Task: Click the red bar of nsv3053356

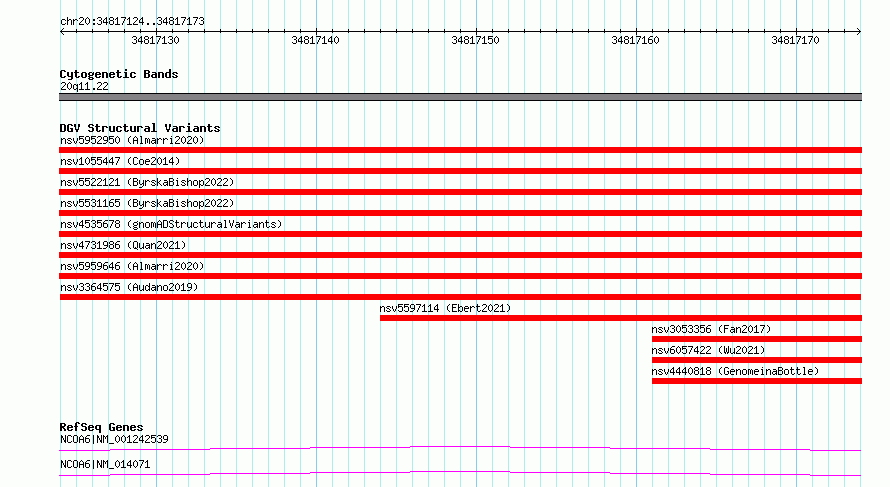Action: click(x=757, y=339)
